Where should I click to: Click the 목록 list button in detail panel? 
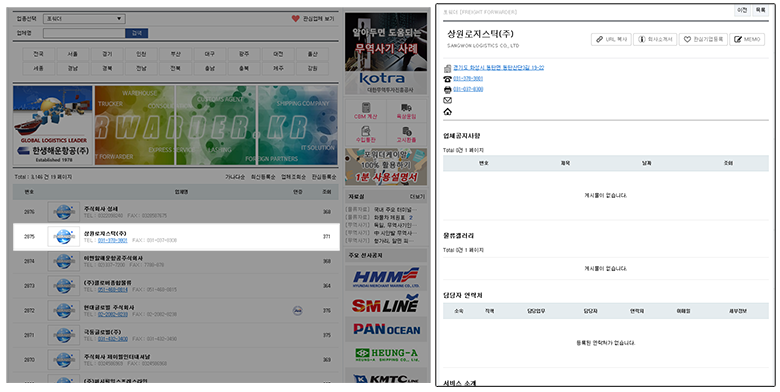tap(760, 10)
